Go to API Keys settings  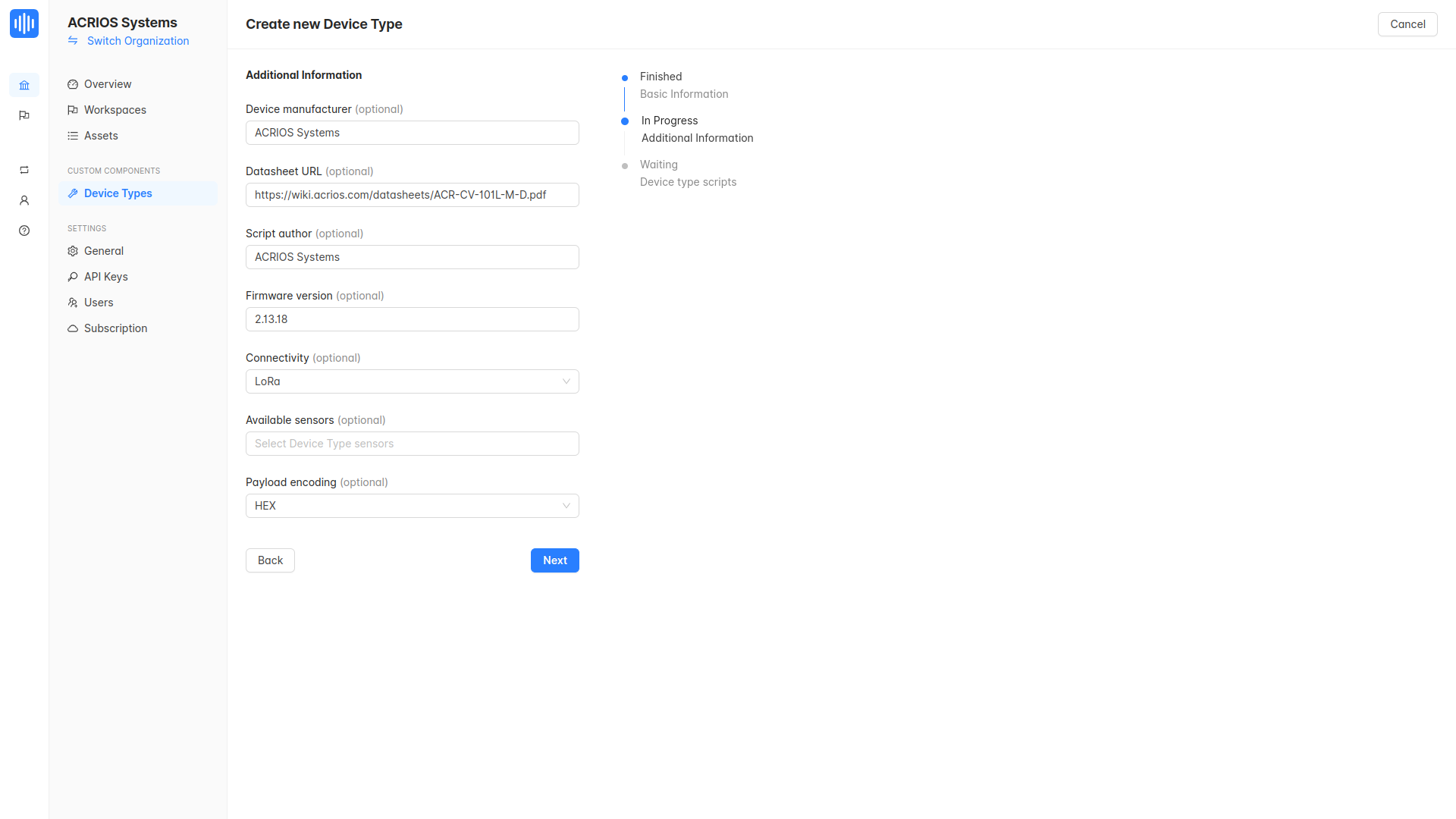pyautogui.click(x=105, y=277)
